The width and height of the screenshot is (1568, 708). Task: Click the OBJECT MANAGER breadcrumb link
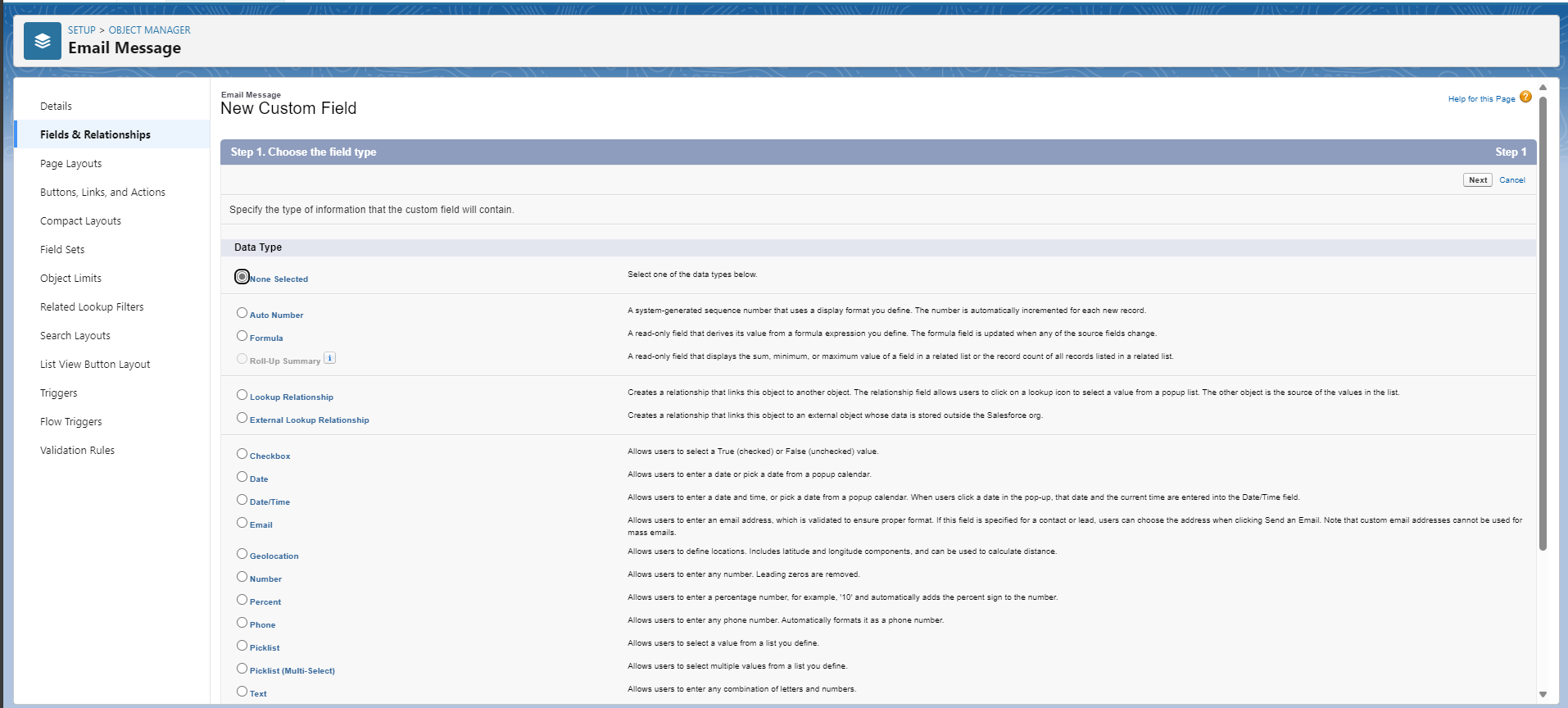(x=150, y=29)
